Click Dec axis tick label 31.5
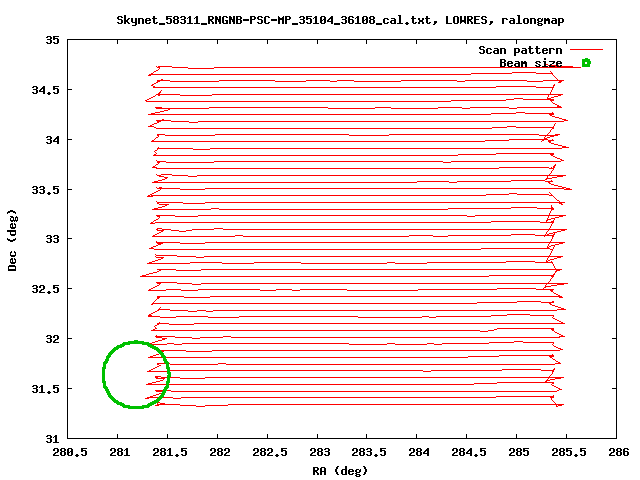 coord(45,389)
